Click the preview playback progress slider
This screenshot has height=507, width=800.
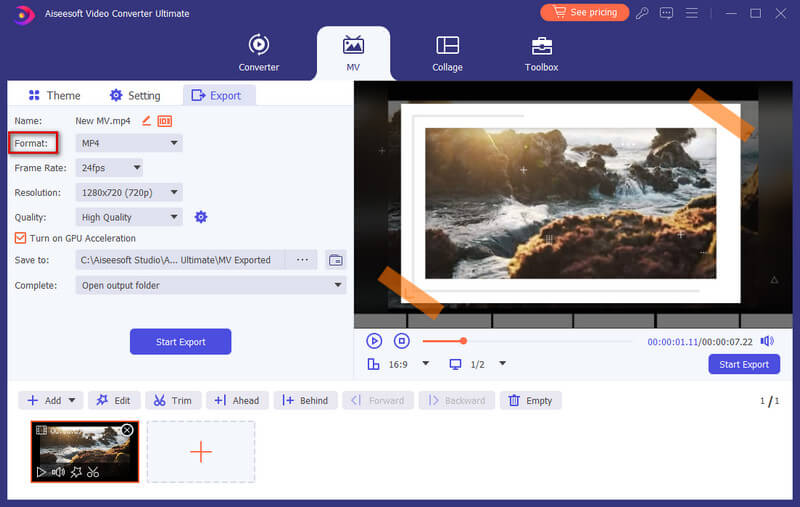[x=540, y=341]
